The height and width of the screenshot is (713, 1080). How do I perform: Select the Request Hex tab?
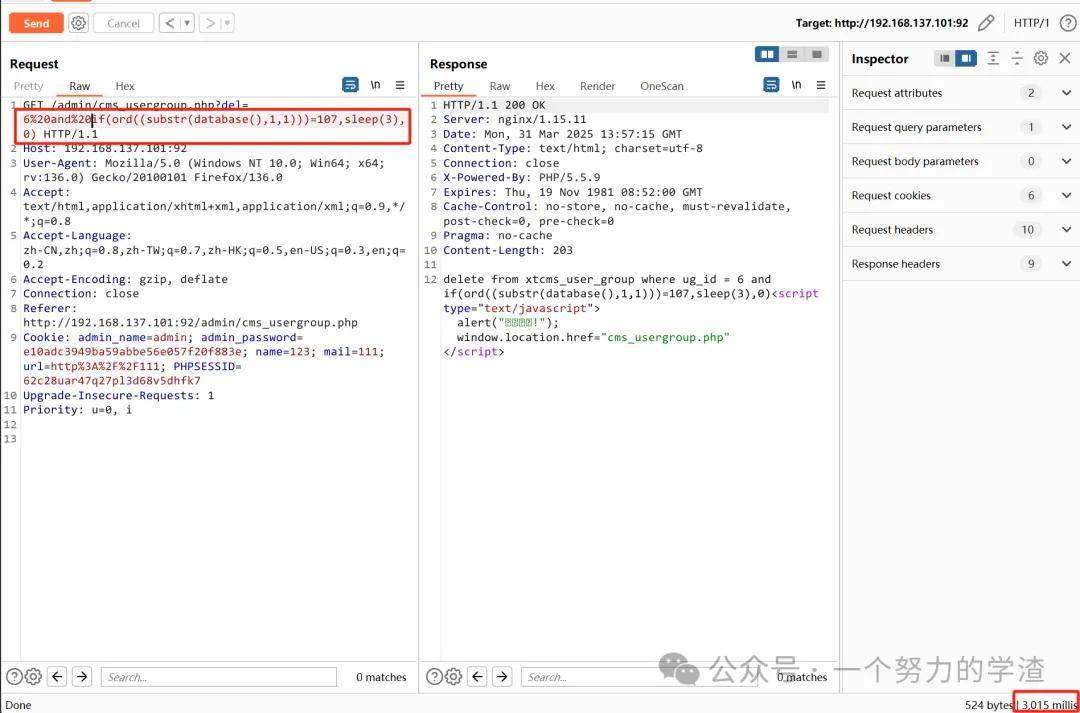[x=125, y=86]
